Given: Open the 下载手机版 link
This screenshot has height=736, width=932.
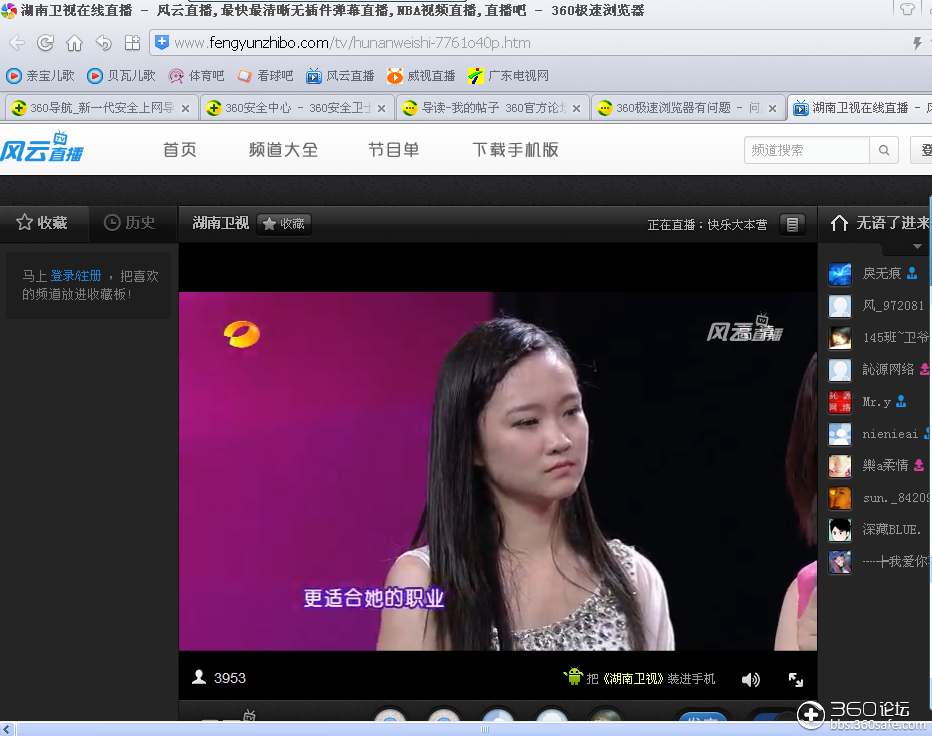Looking at the screenshot, I should click(x=515, y=149).
